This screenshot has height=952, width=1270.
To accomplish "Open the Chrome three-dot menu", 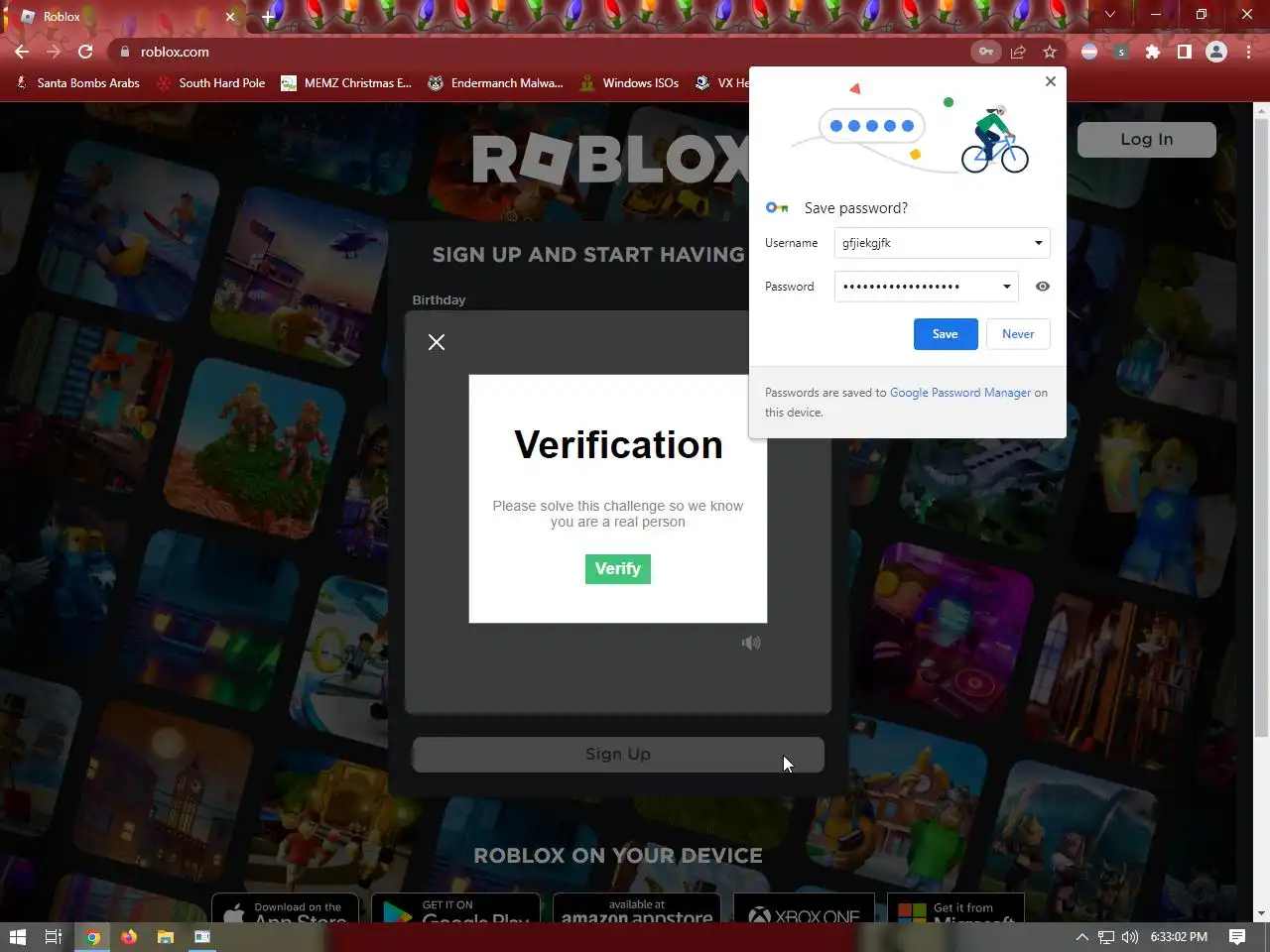I will click(1248, 52).
